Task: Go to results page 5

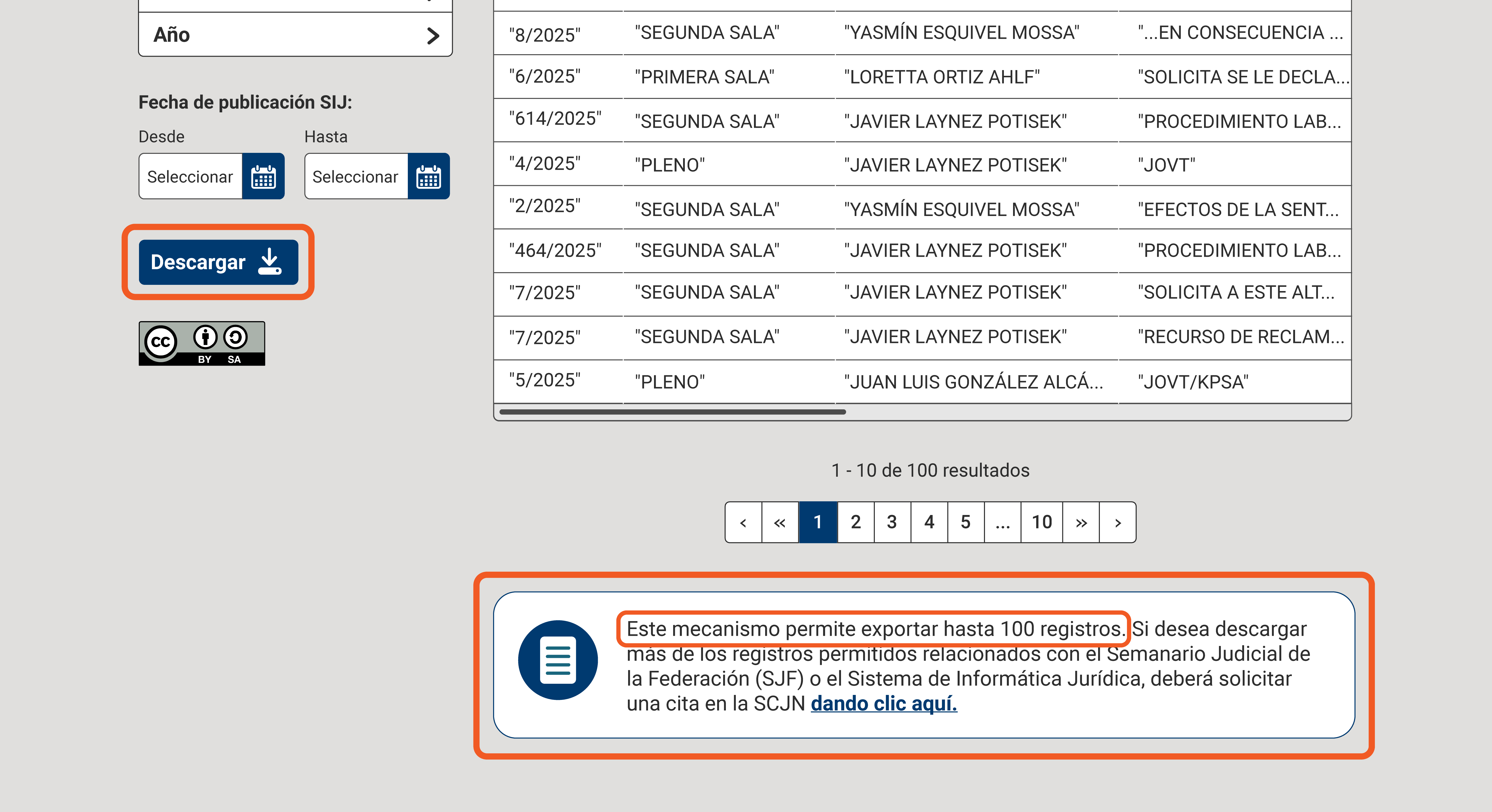Action: (966, 522)
